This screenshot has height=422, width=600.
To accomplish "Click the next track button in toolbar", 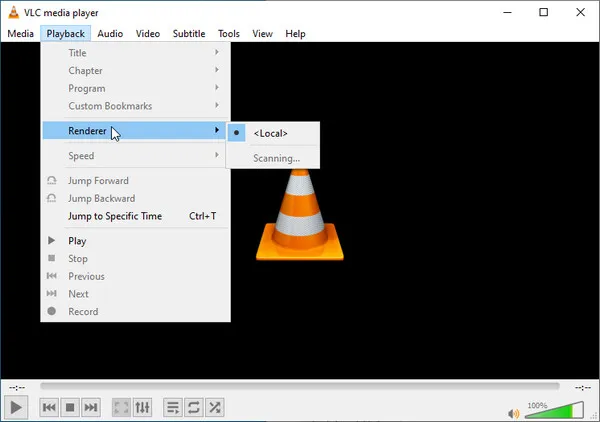I will pos(91,407).
